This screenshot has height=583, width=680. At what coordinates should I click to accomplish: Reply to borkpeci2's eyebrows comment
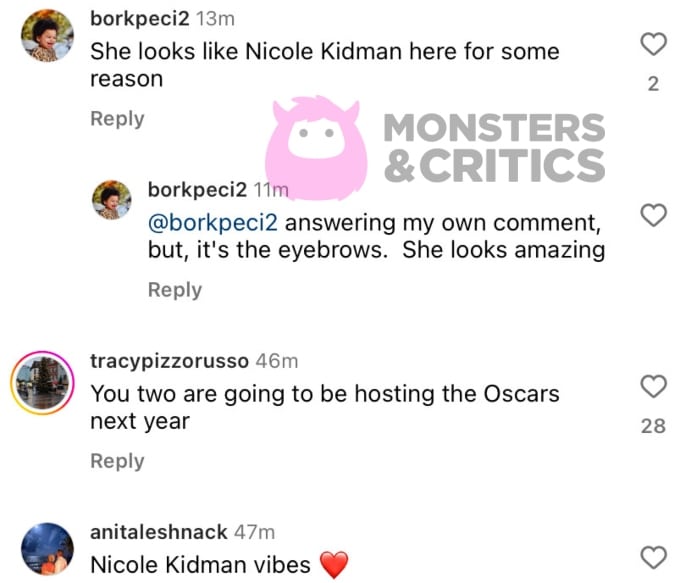175,290
